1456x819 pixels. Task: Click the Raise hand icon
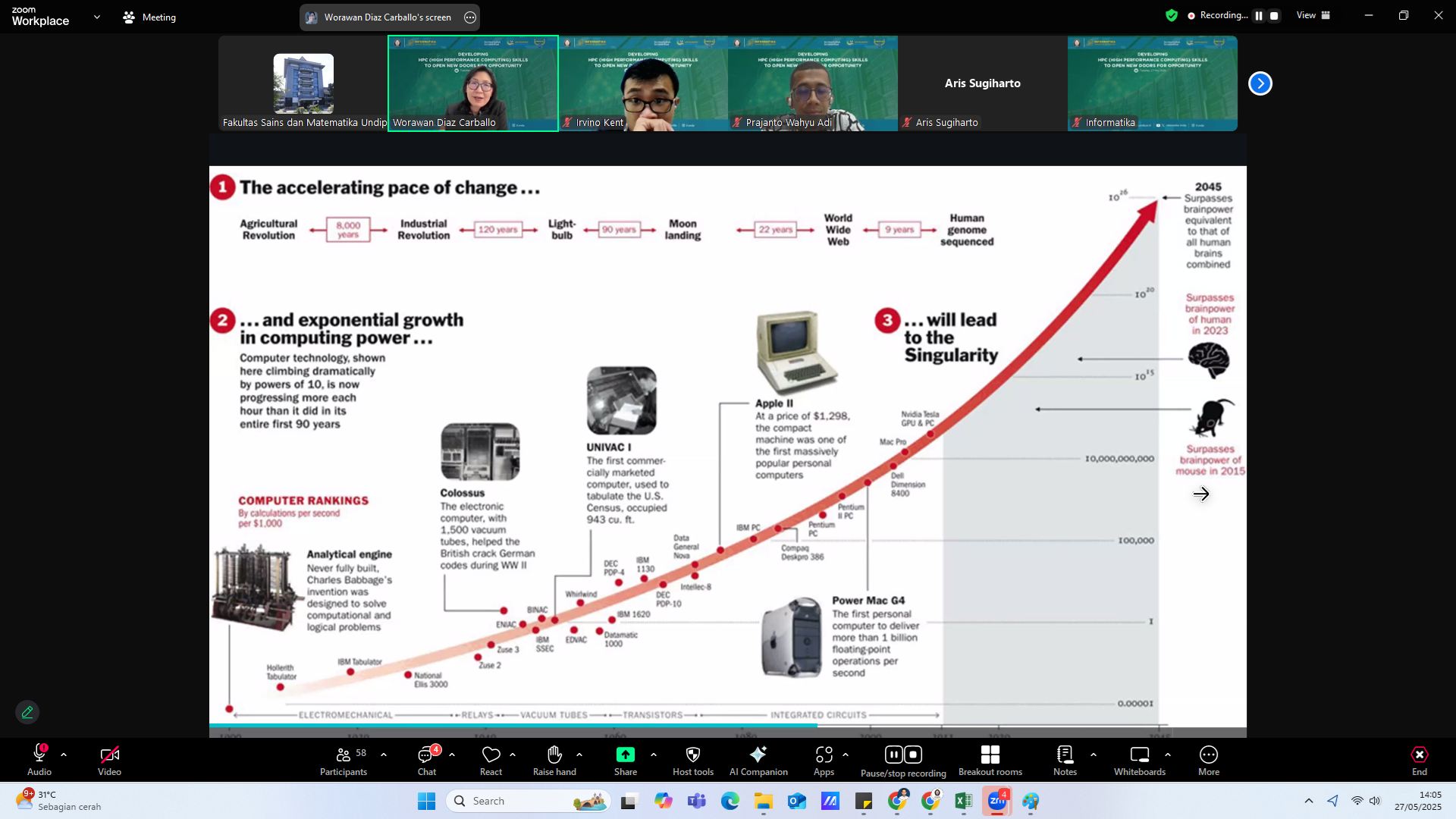[x=554, y=761]
